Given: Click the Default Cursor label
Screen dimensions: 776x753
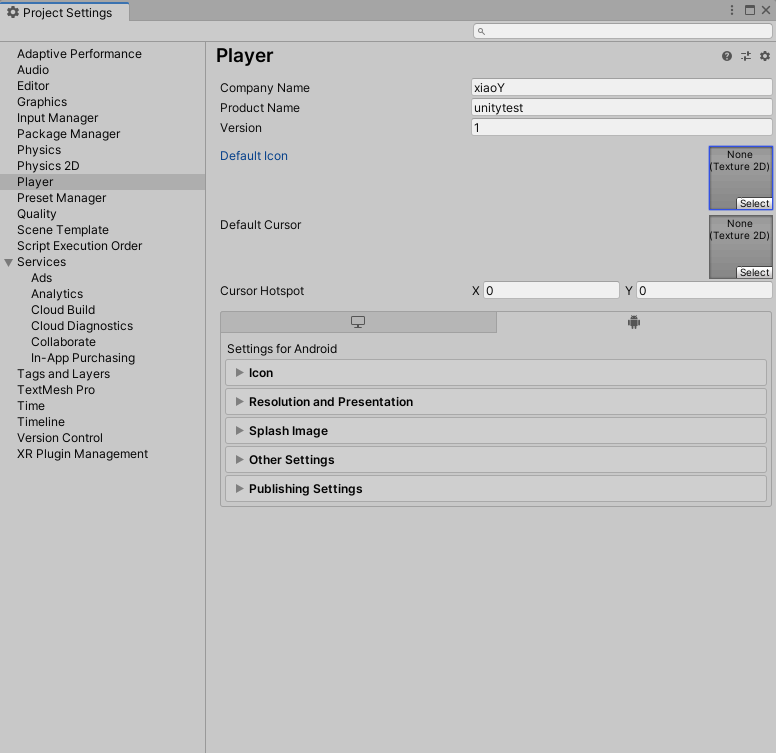Looking at the screenshot, I should pos(260,225).
